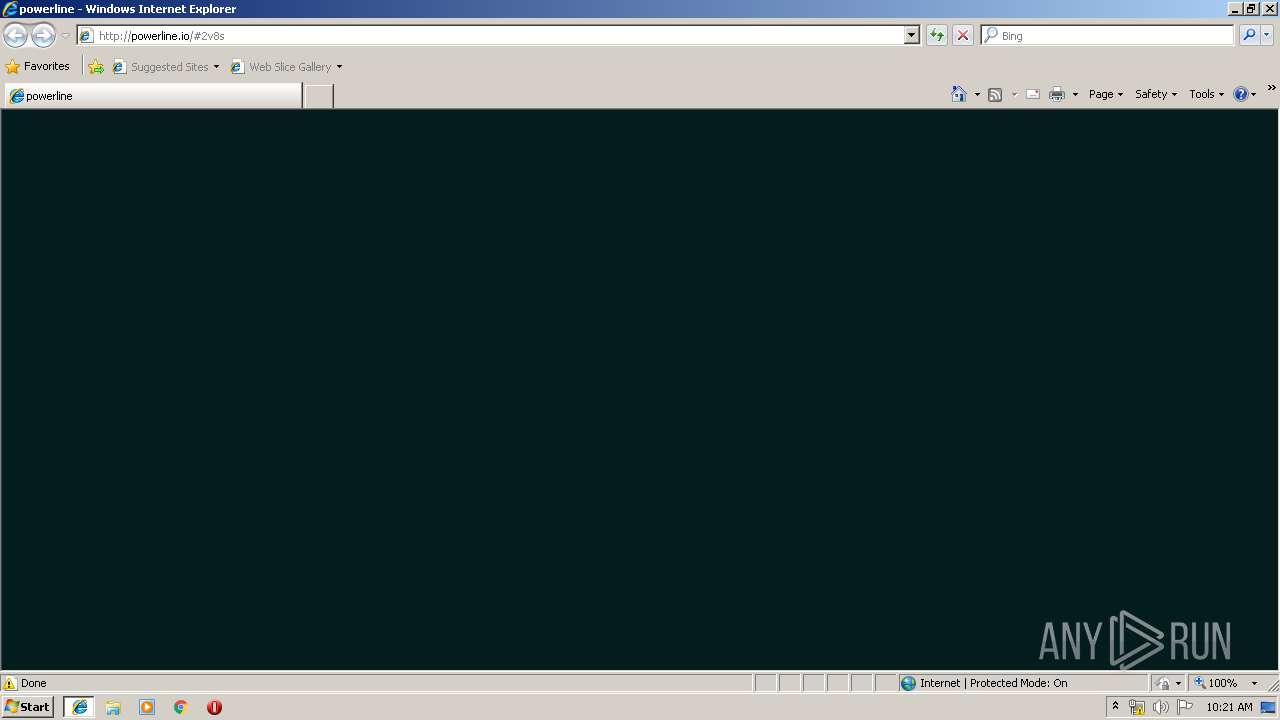
Task: Click the page icon in address bar
Action: click(x=87, y=36)
